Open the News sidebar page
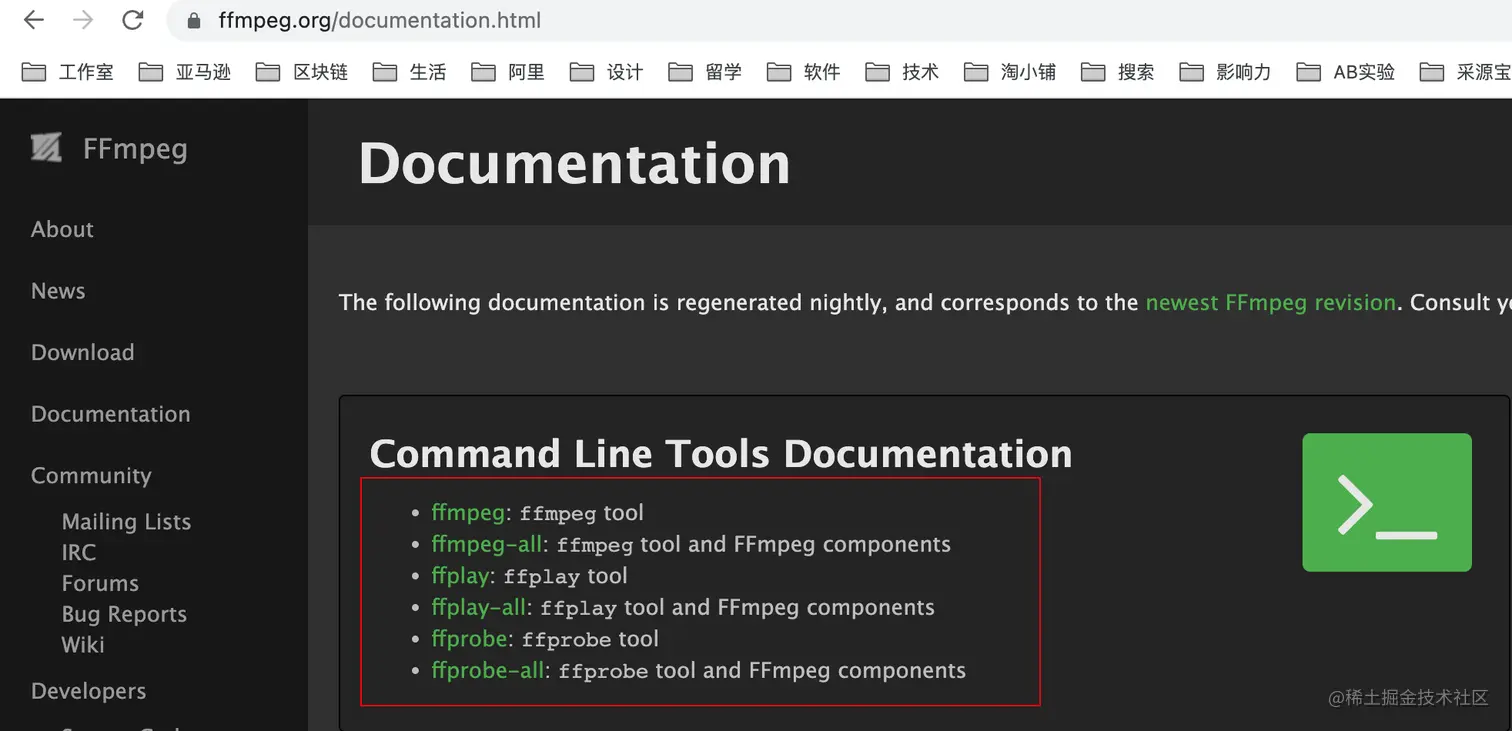 click(x=58, y=291)
